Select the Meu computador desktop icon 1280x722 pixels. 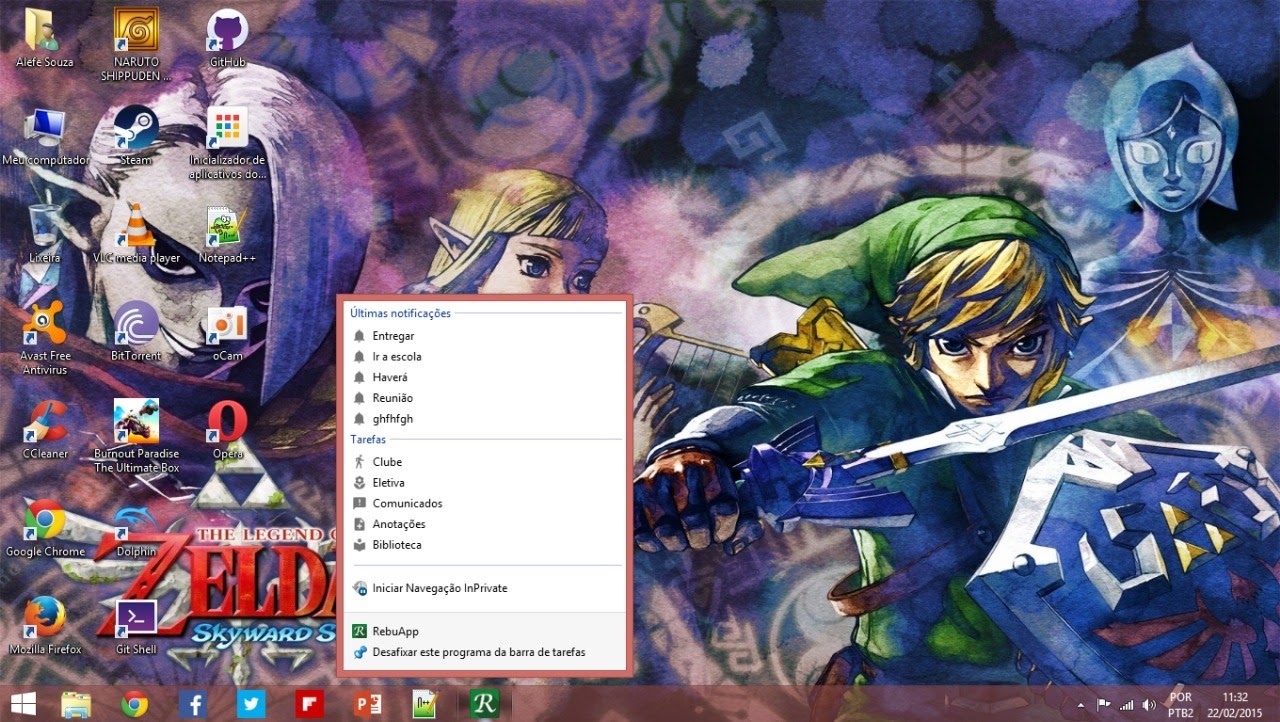coord(45,136)
